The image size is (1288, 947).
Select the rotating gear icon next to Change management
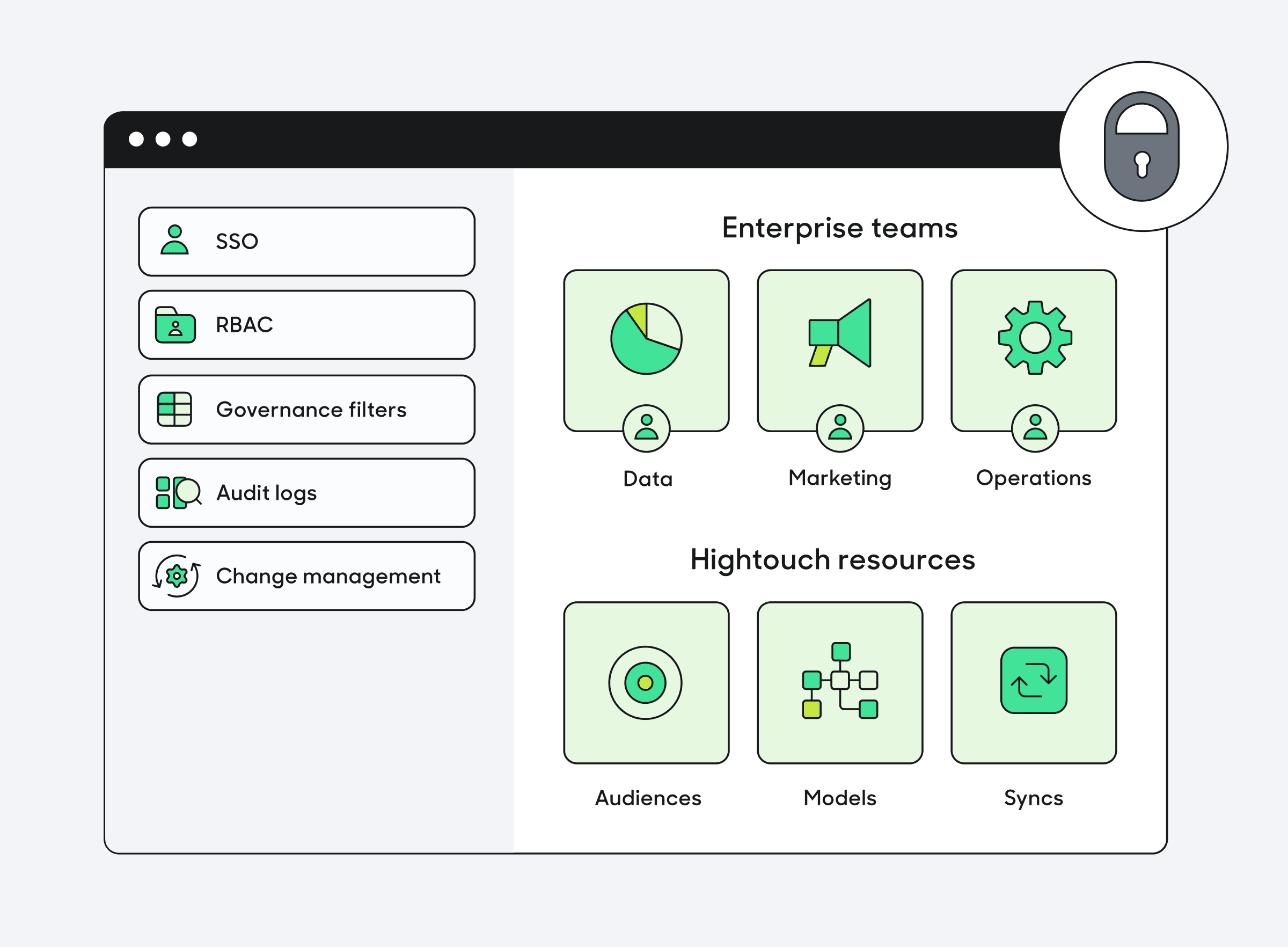pos(176,576)
